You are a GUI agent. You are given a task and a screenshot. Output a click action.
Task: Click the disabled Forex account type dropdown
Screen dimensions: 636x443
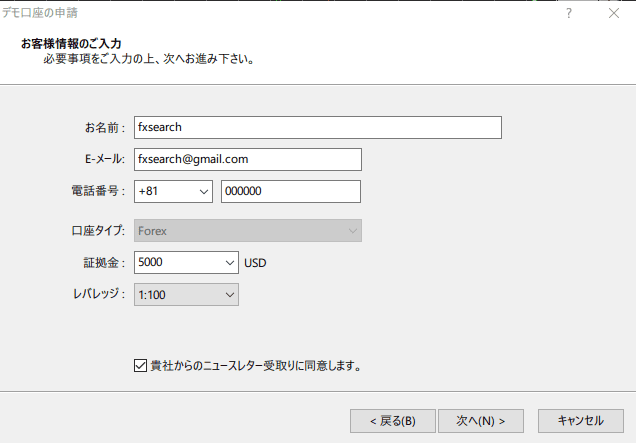click(x=248, y=231)
